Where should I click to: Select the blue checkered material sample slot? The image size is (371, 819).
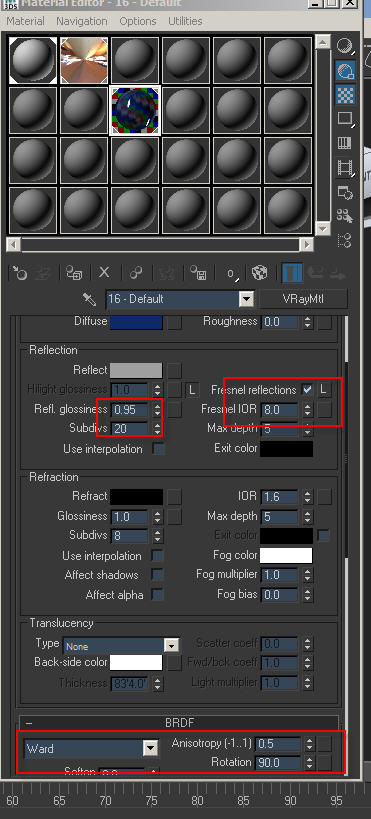point(135,111)
